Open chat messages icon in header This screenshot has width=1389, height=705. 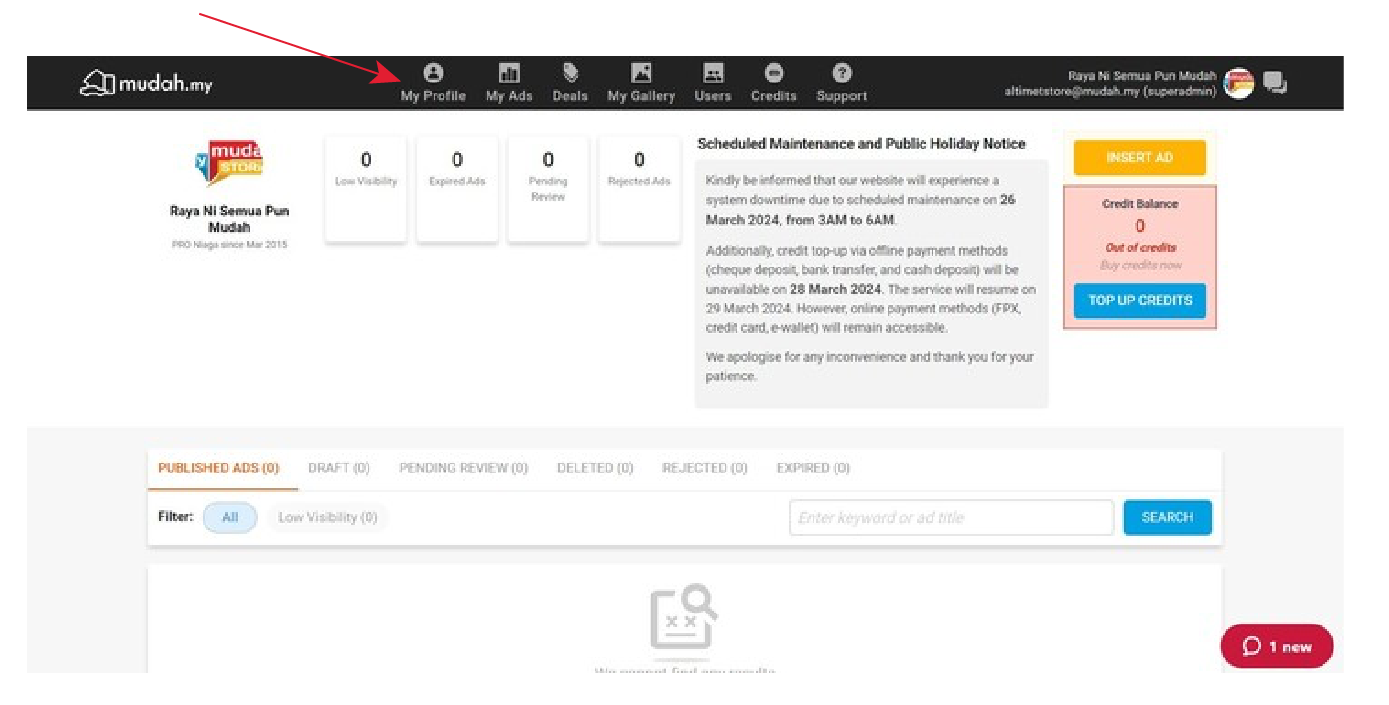coord(1275,83)
